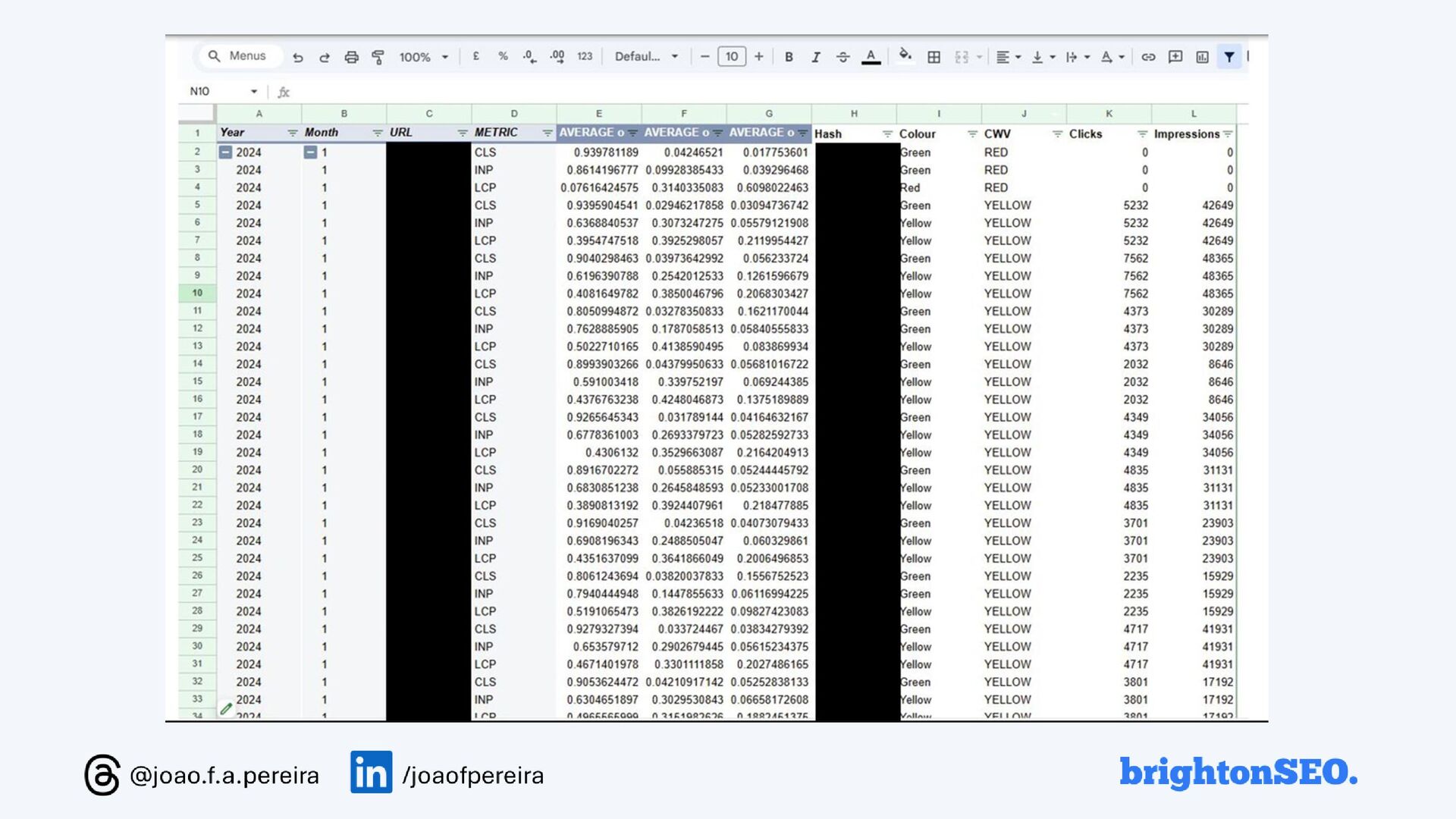Collapse the month 1 group
This screenshot has height=819, width=1456.
[x=310, y=152]
